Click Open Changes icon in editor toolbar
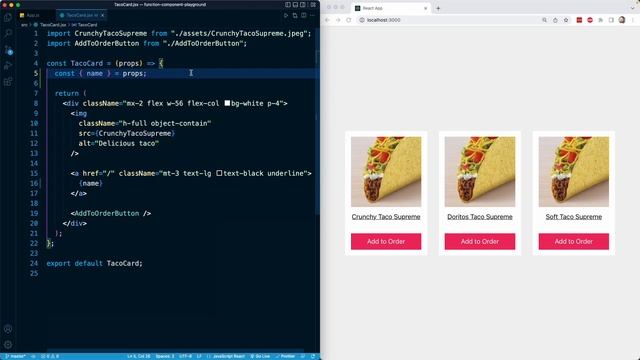 (295, 16)
